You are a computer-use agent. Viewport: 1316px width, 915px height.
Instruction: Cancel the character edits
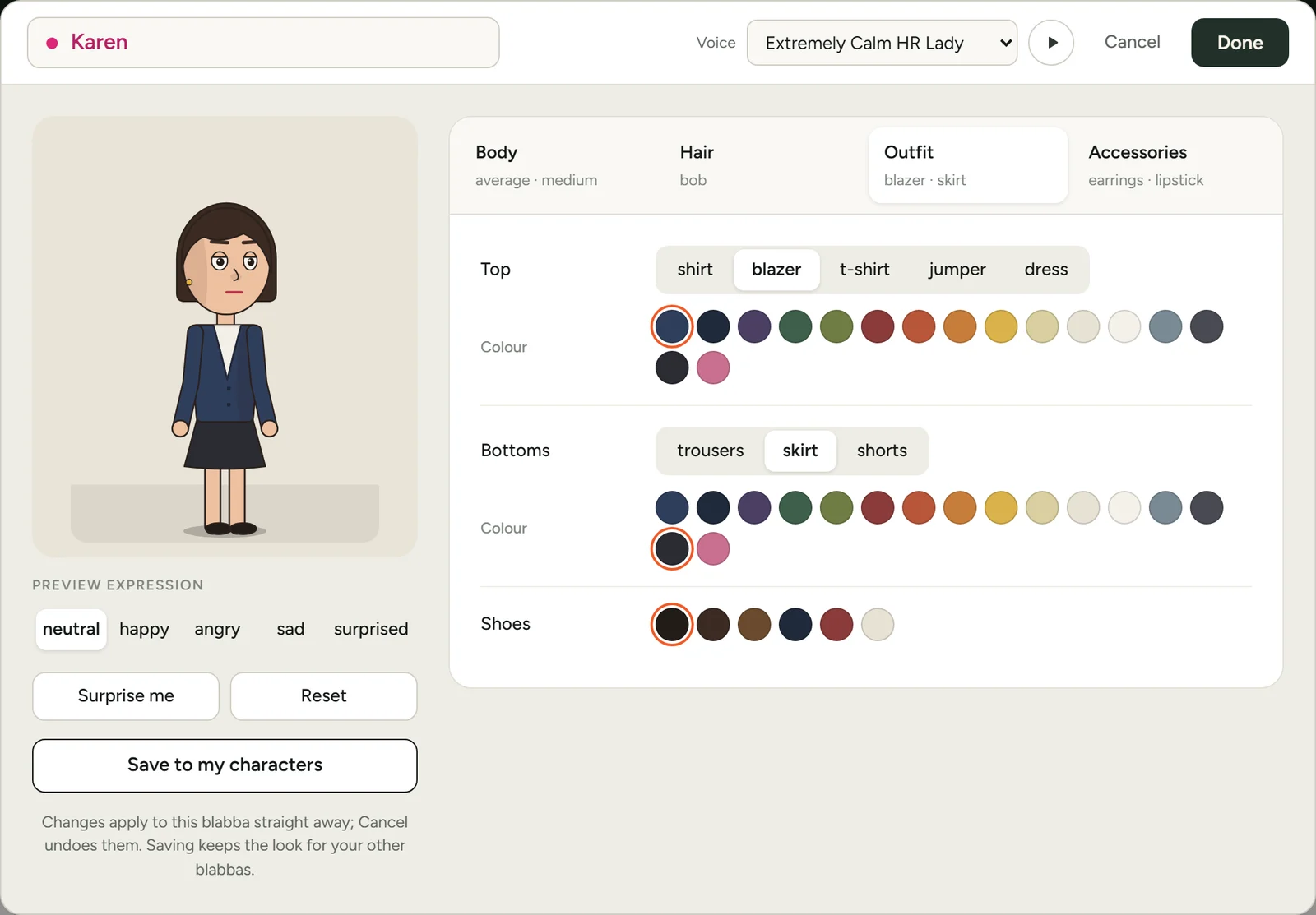tap(1132, 42)
